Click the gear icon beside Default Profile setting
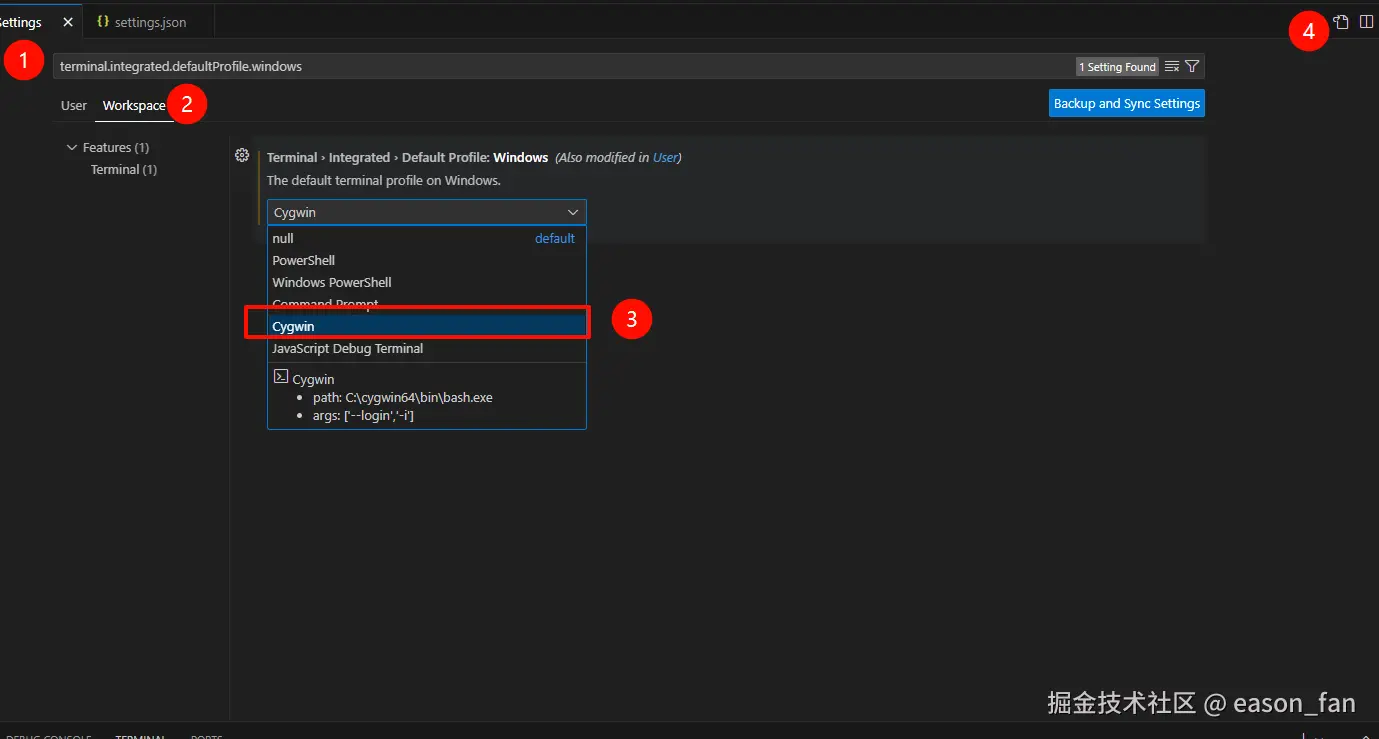 [241, 155]
